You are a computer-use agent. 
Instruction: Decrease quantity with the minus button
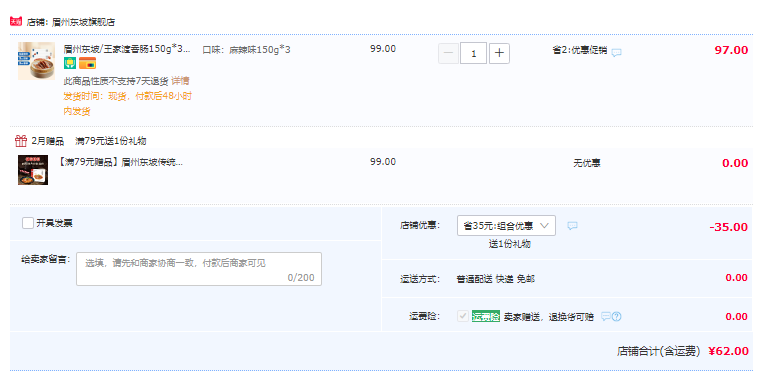click(x=448, y=54)
